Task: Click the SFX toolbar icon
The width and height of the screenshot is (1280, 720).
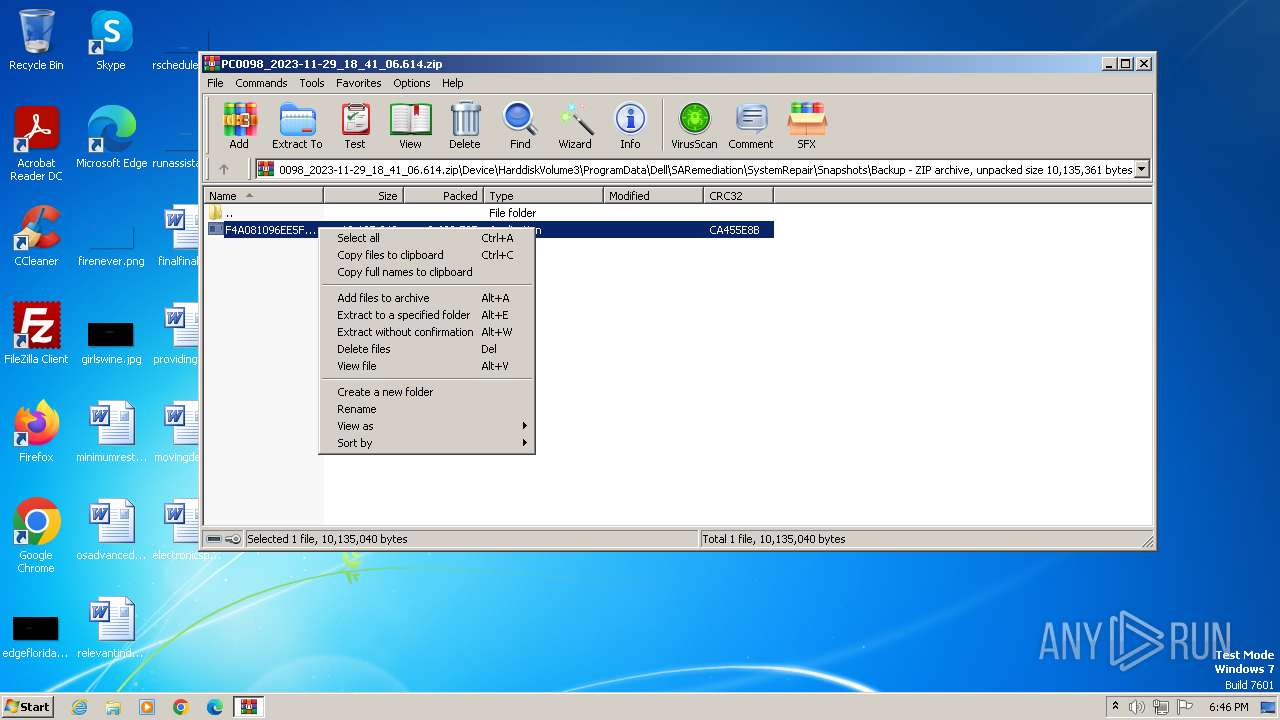Action: click(x=807, y=126)
